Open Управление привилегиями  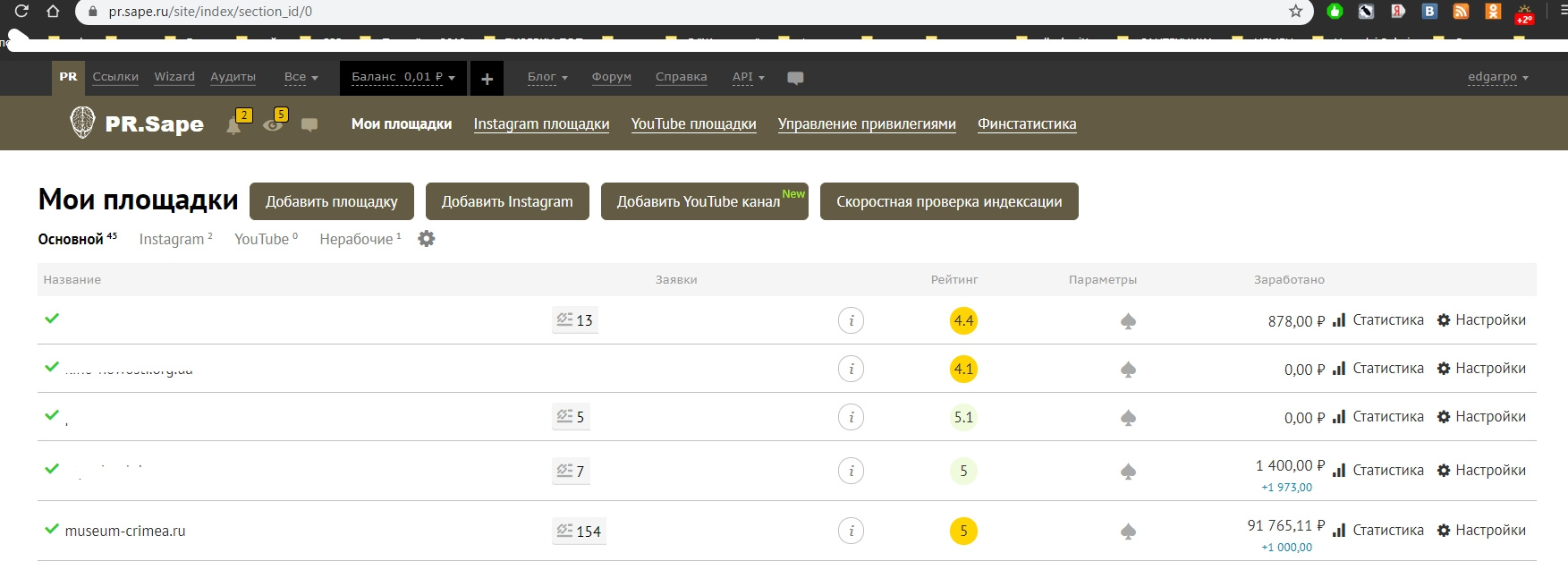[x=867, y=123]
